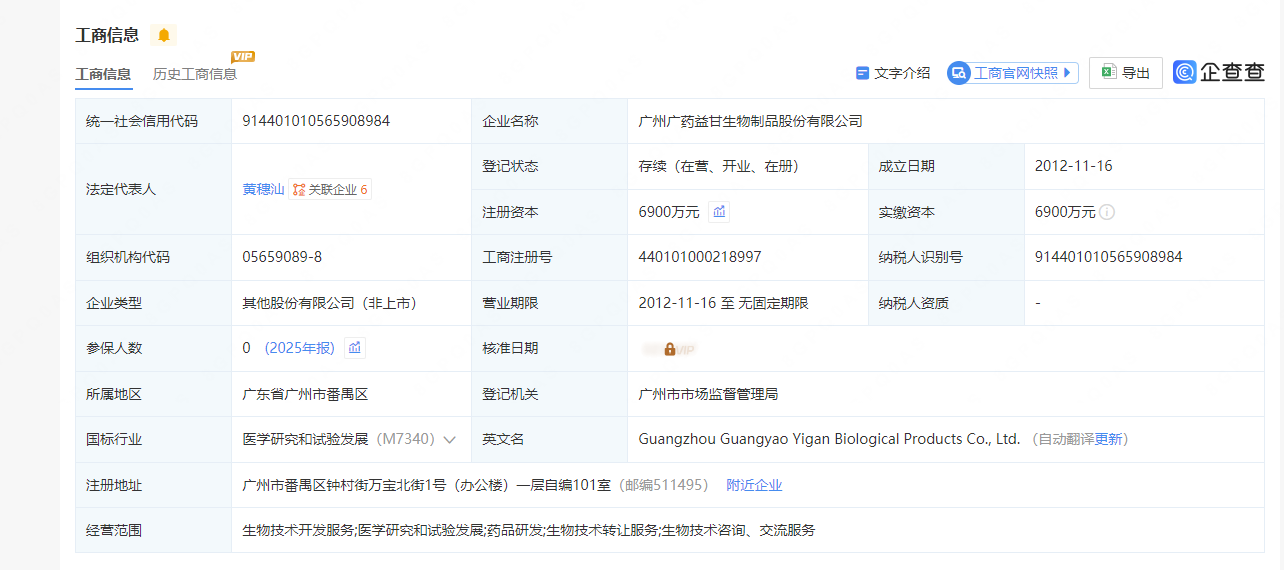This screenshot has height=570, width=1284.
Task: Click the 企查查 logo
Action: 1219,72
